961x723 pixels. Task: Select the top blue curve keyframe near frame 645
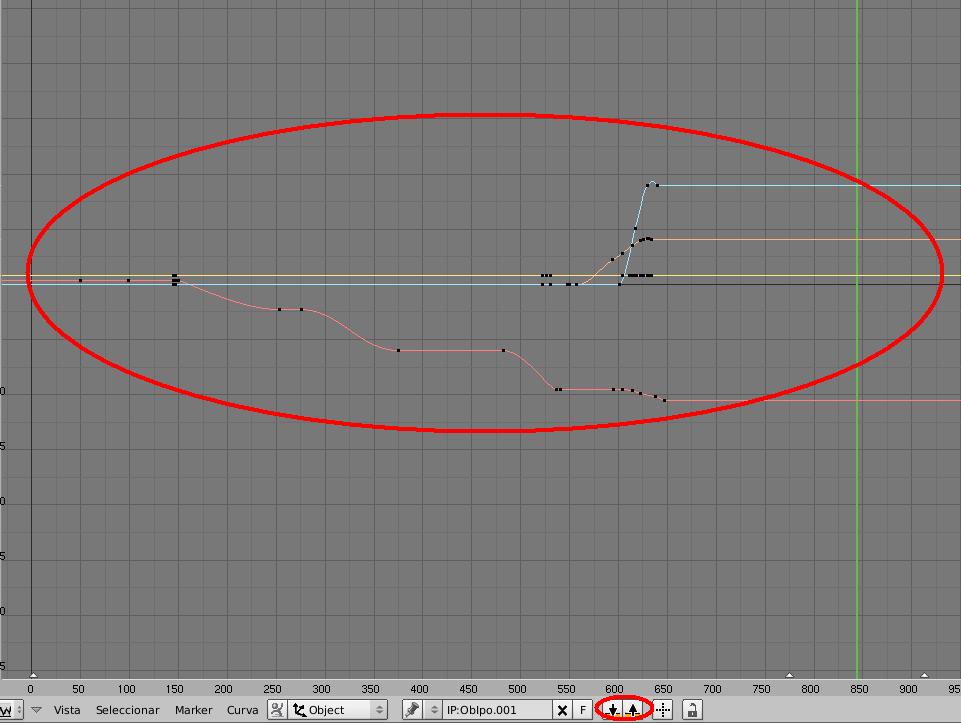pos(657,185)
